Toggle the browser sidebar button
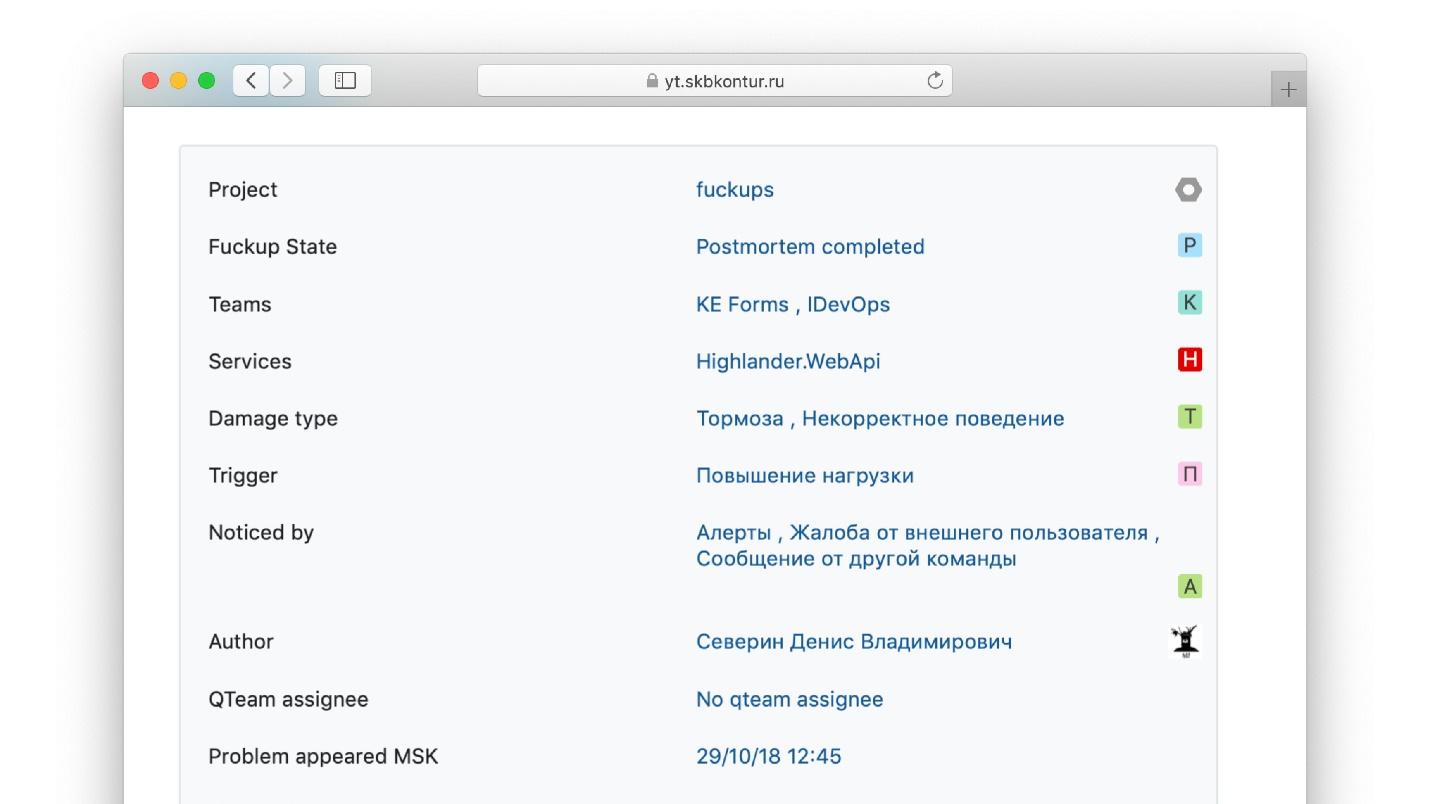1430x804 pixels. coord(345,81)
